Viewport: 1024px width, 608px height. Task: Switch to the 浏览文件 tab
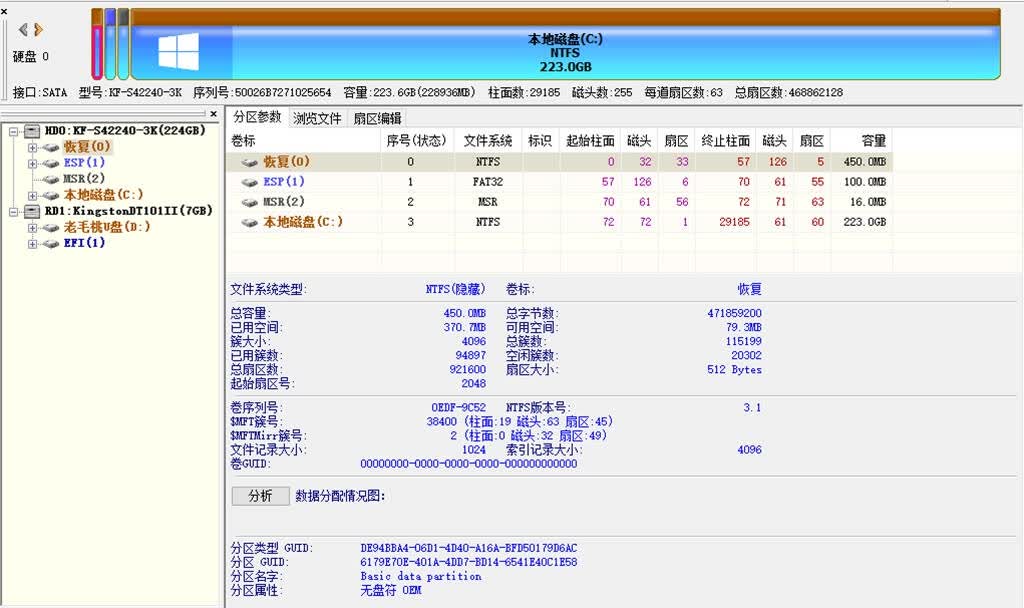click(x=317, y=118)
